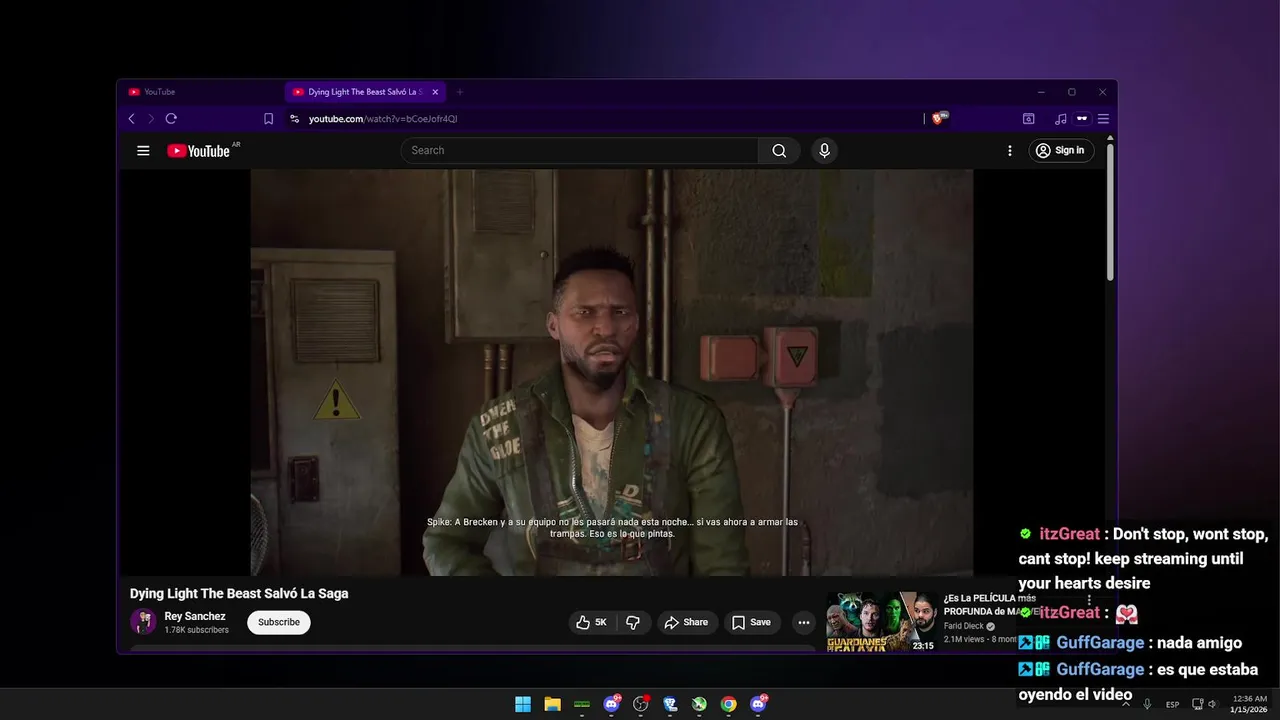
Task: Click the page vertical scrollbar
Action: (1110, 212)
